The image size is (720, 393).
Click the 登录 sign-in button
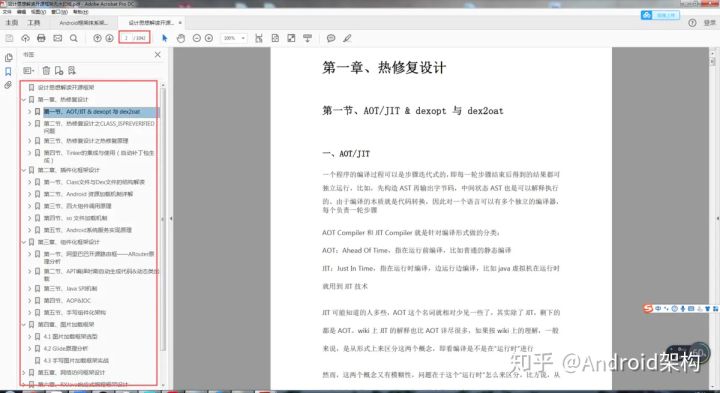709,23
